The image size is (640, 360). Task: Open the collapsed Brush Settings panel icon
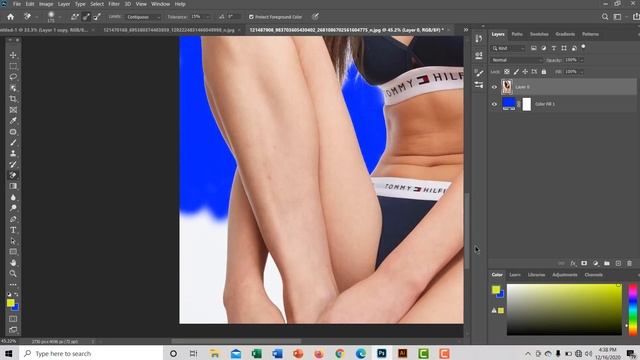(x=479, y=73)
